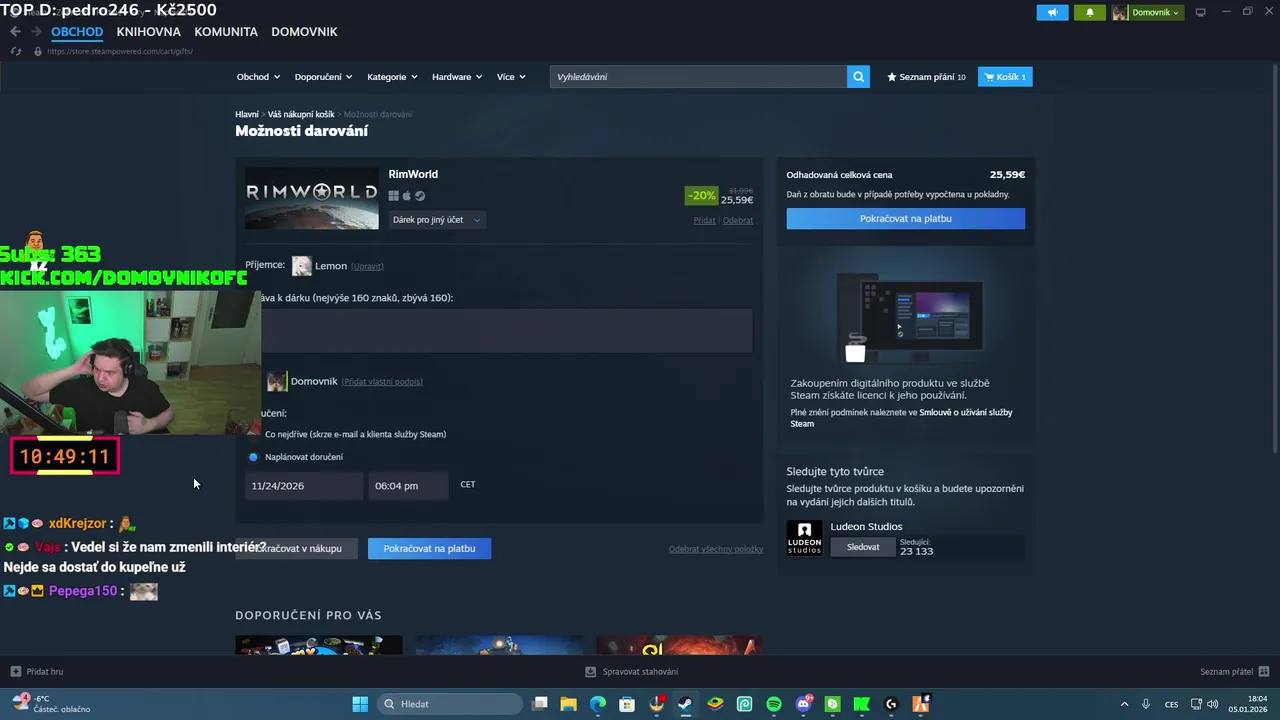Open the Kick app from the taskbar
Viewport: 1280px width, 720px height.
pos(862,704)
